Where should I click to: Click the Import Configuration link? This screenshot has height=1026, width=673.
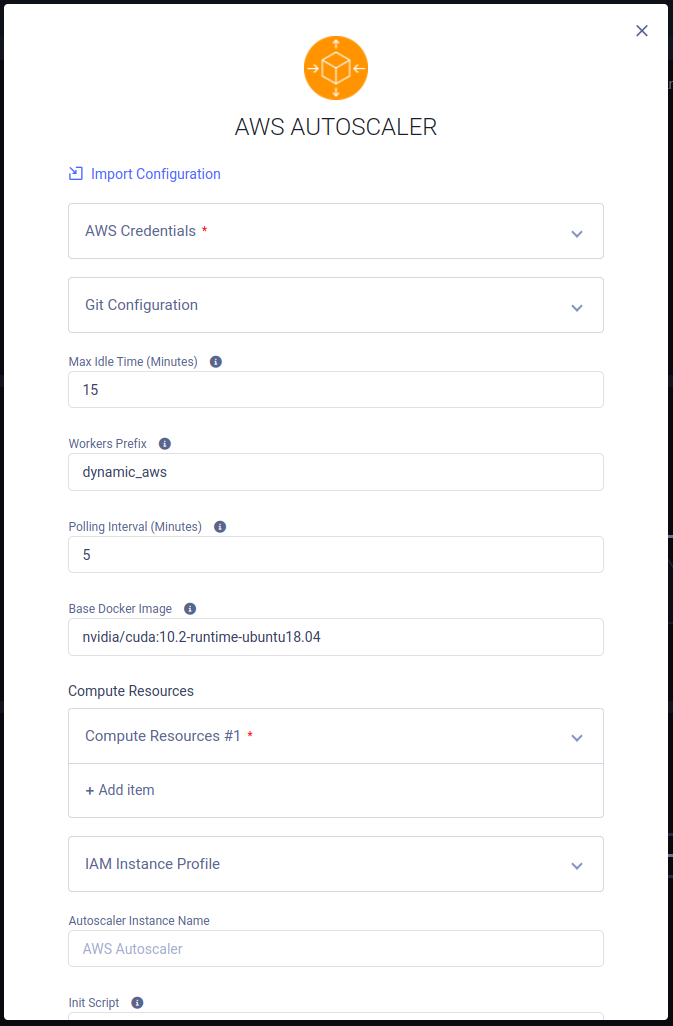point(155,173)
